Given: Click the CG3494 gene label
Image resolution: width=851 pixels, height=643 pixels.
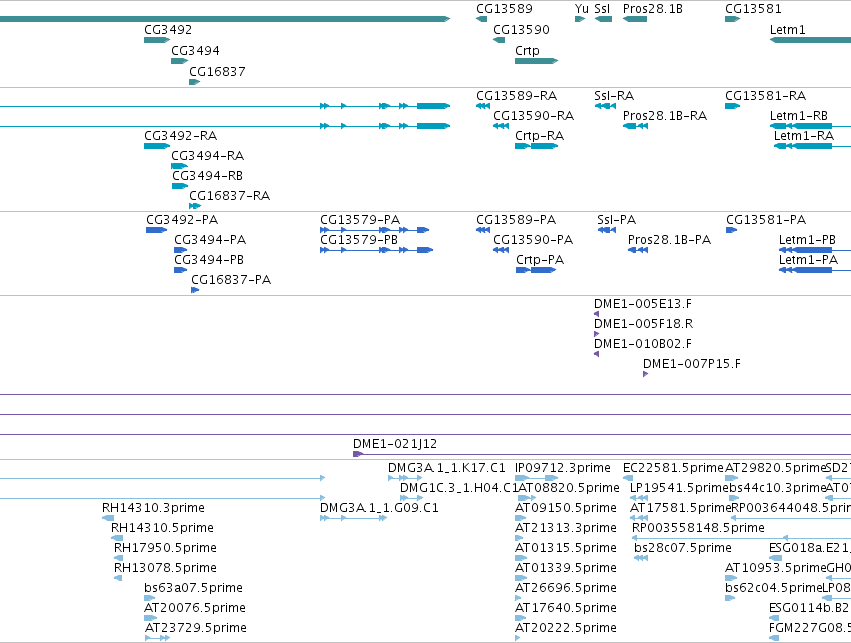Looking at the screenshot, I should [x=195, y=50].
